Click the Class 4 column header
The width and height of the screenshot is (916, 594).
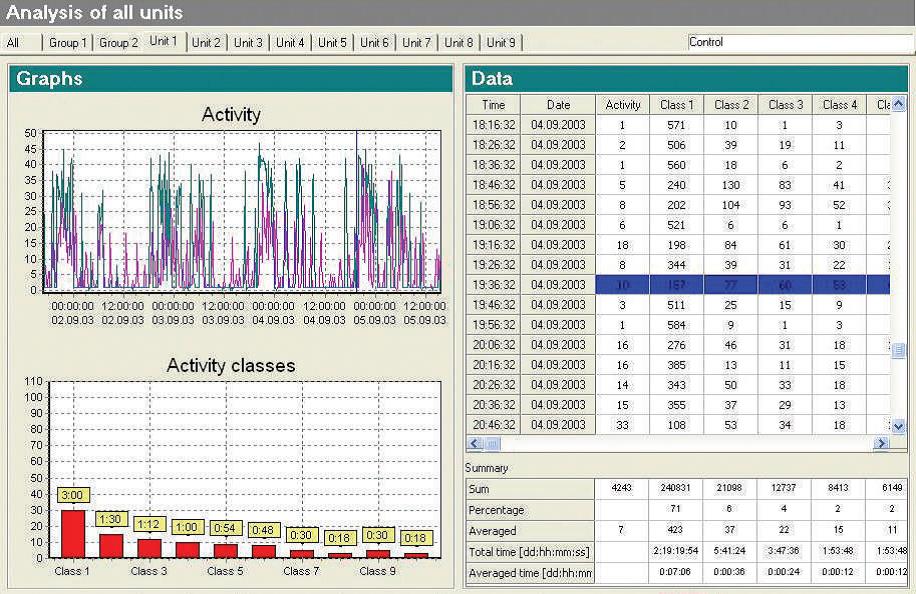click(840, 105)
